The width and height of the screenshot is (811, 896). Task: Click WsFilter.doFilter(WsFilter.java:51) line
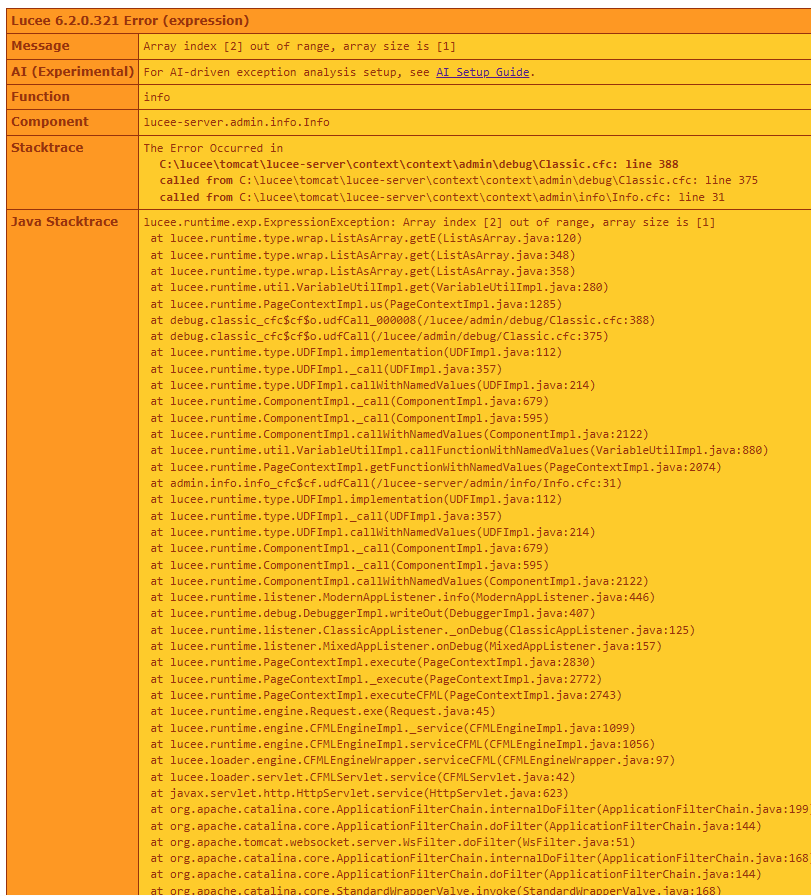(x=393, y=842)
